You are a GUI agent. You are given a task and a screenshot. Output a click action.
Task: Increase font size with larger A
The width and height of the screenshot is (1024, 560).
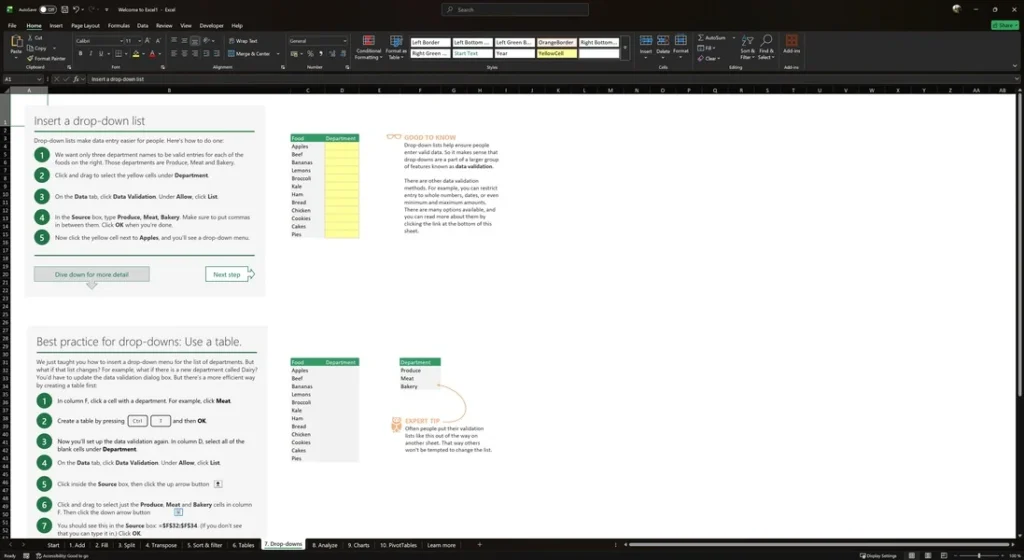[x=148, y=40]
